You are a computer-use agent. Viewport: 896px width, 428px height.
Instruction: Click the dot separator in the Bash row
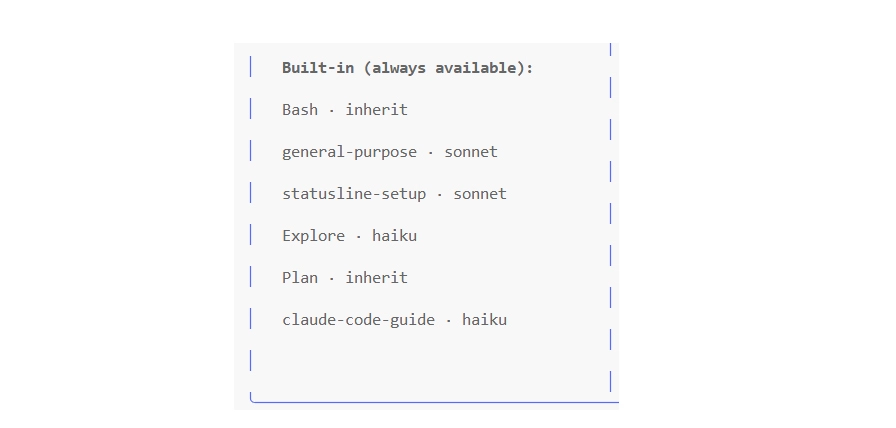[331, 110]
